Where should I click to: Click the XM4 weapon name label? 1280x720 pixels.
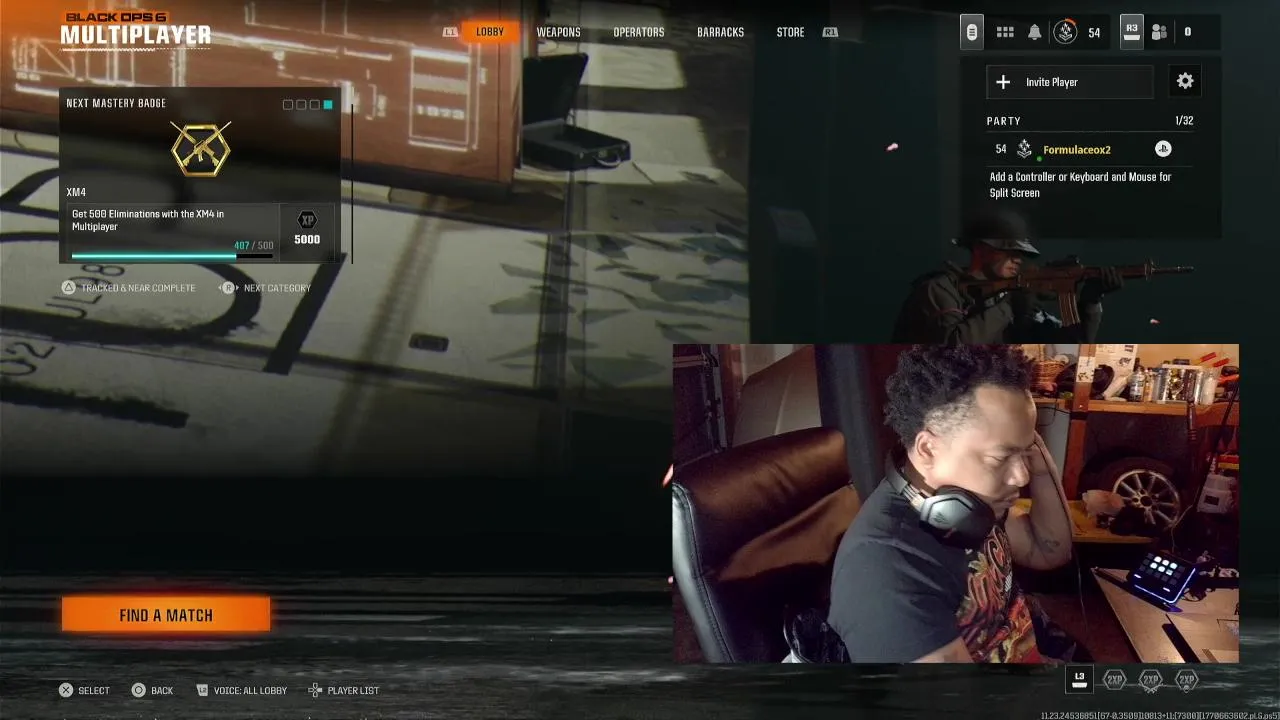pyautogui.click(x=76, y=192)
